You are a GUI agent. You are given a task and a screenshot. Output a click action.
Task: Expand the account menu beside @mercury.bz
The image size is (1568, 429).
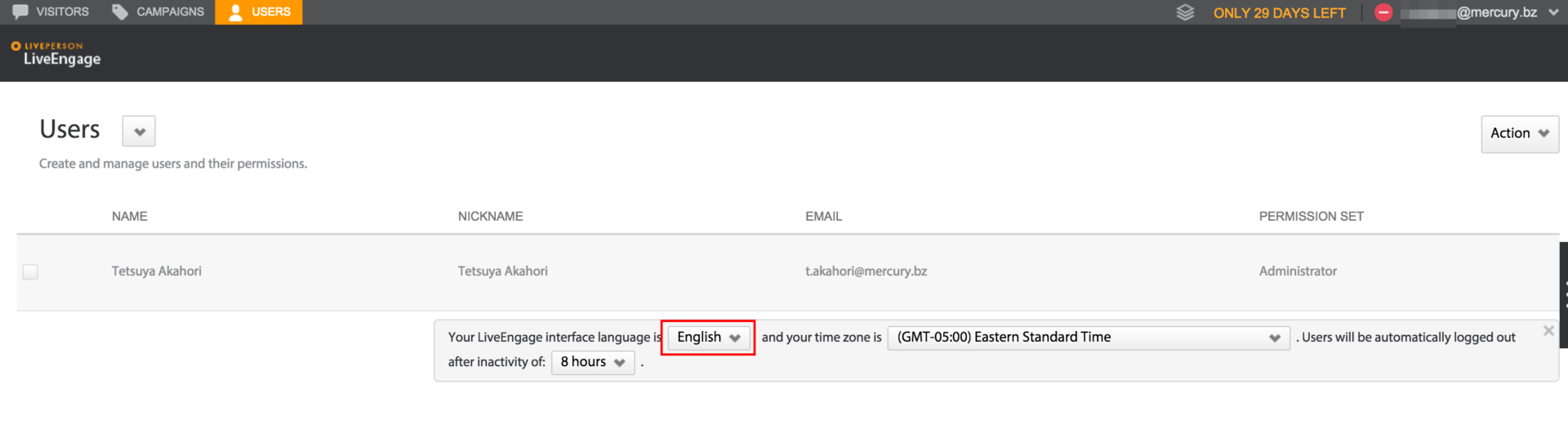1552,12
